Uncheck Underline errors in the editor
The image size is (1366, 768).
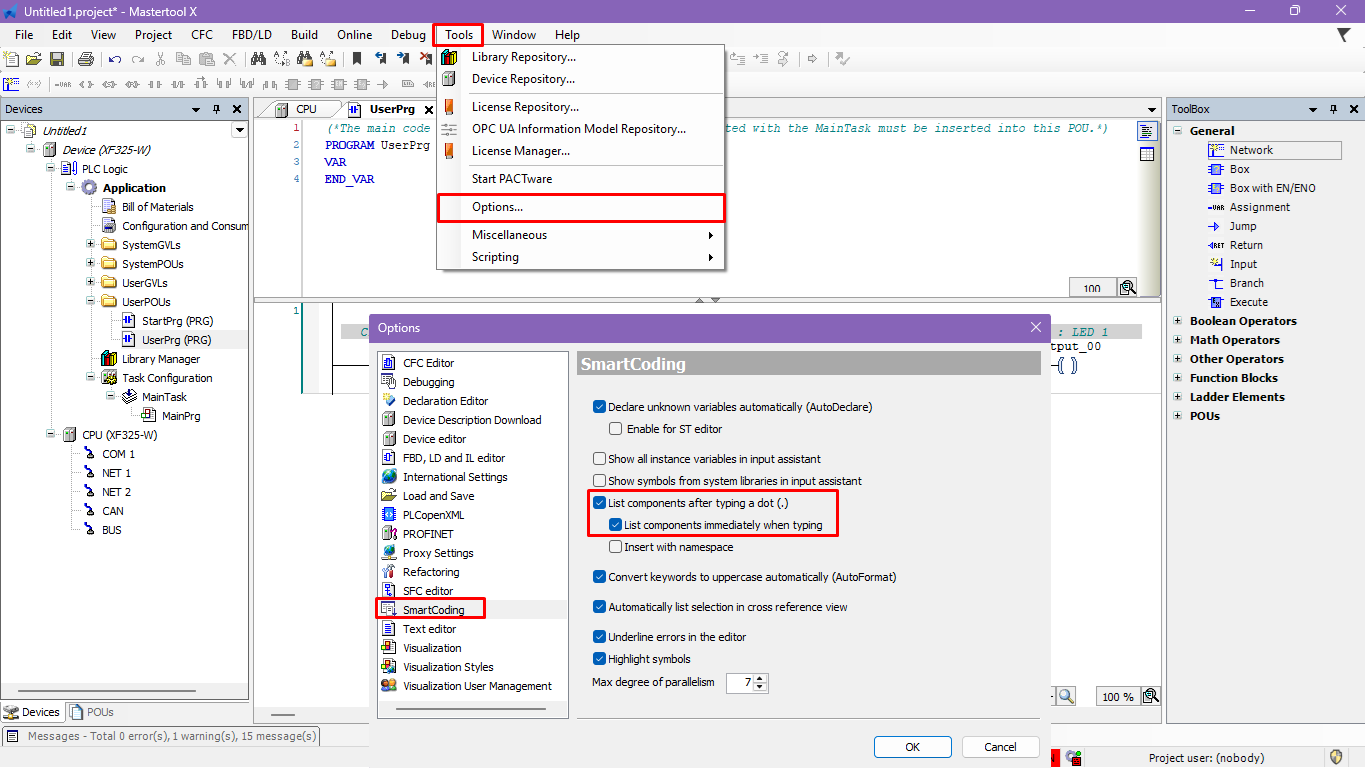[600, 637]
